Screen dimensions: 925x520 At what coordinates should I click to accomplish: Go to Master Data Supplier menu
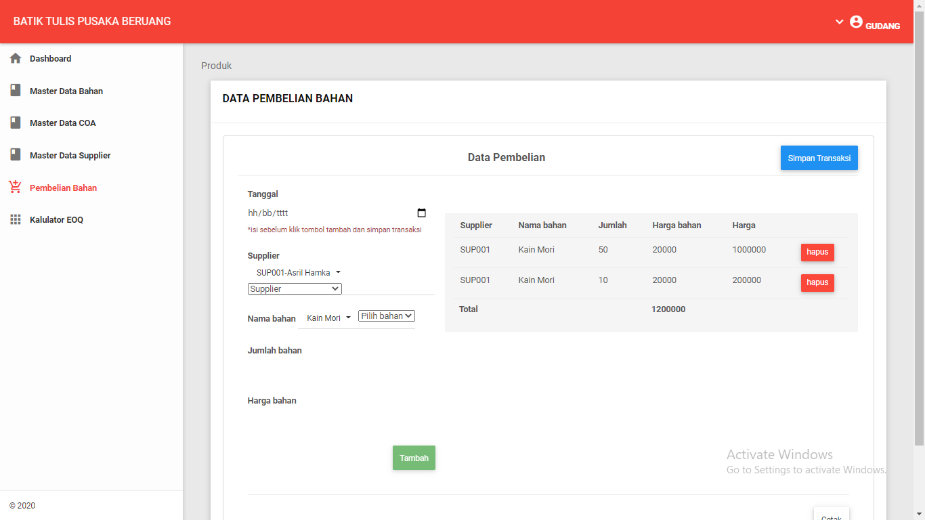click(x=70, y=155)
